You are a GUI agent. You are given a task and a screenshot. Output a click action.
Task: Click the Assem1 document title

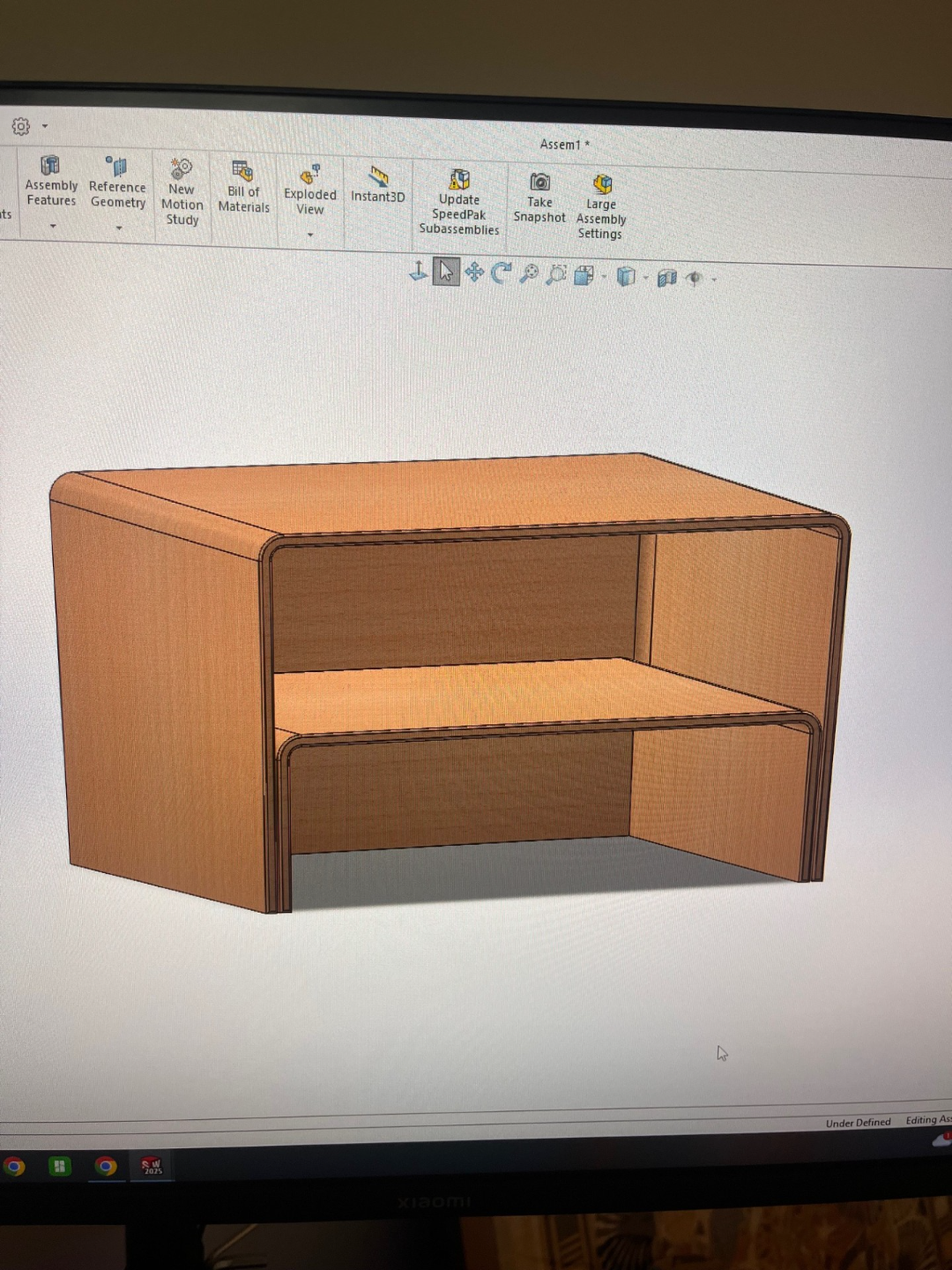pos(564,145)
